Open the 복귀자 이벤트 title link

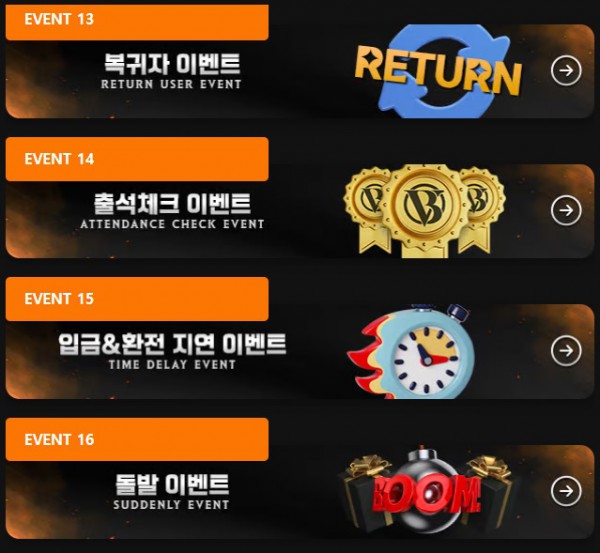(172, 64)
